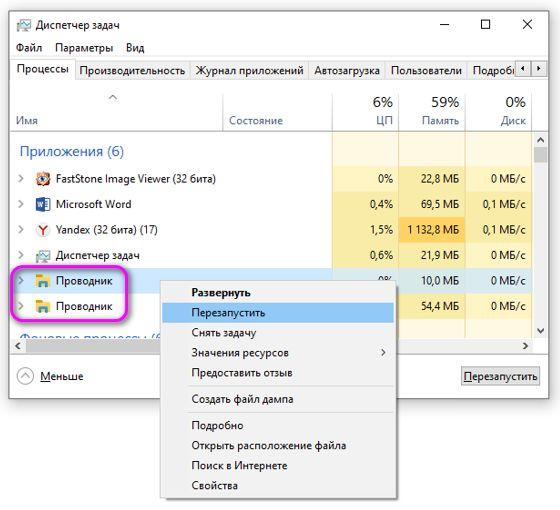
Task: Expand the Диспетчер задач process entry
Action: 21,255
